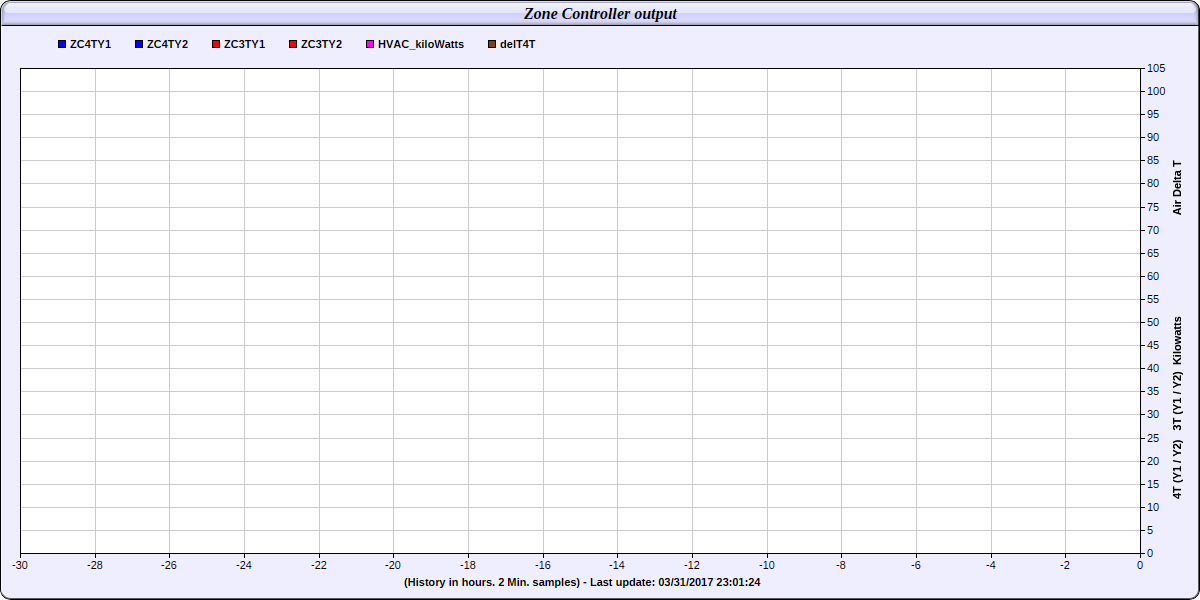Click the magenta HVAC_kiloWatts legend swatch

tap(369, 45)
